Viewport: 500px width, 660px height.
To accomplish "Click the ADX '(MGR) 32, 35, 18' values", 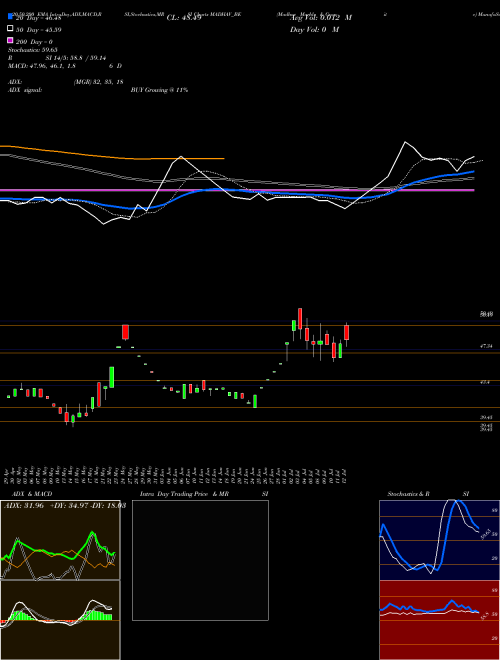I will pos(98,82).
